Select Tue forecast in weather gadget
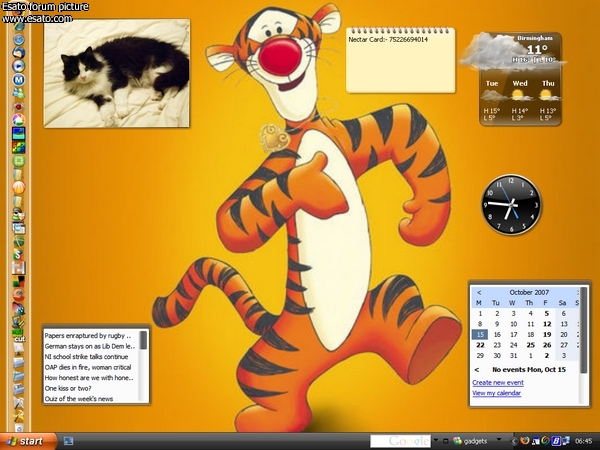Viewport: 600px width, 450px height. tap(492, 102)
